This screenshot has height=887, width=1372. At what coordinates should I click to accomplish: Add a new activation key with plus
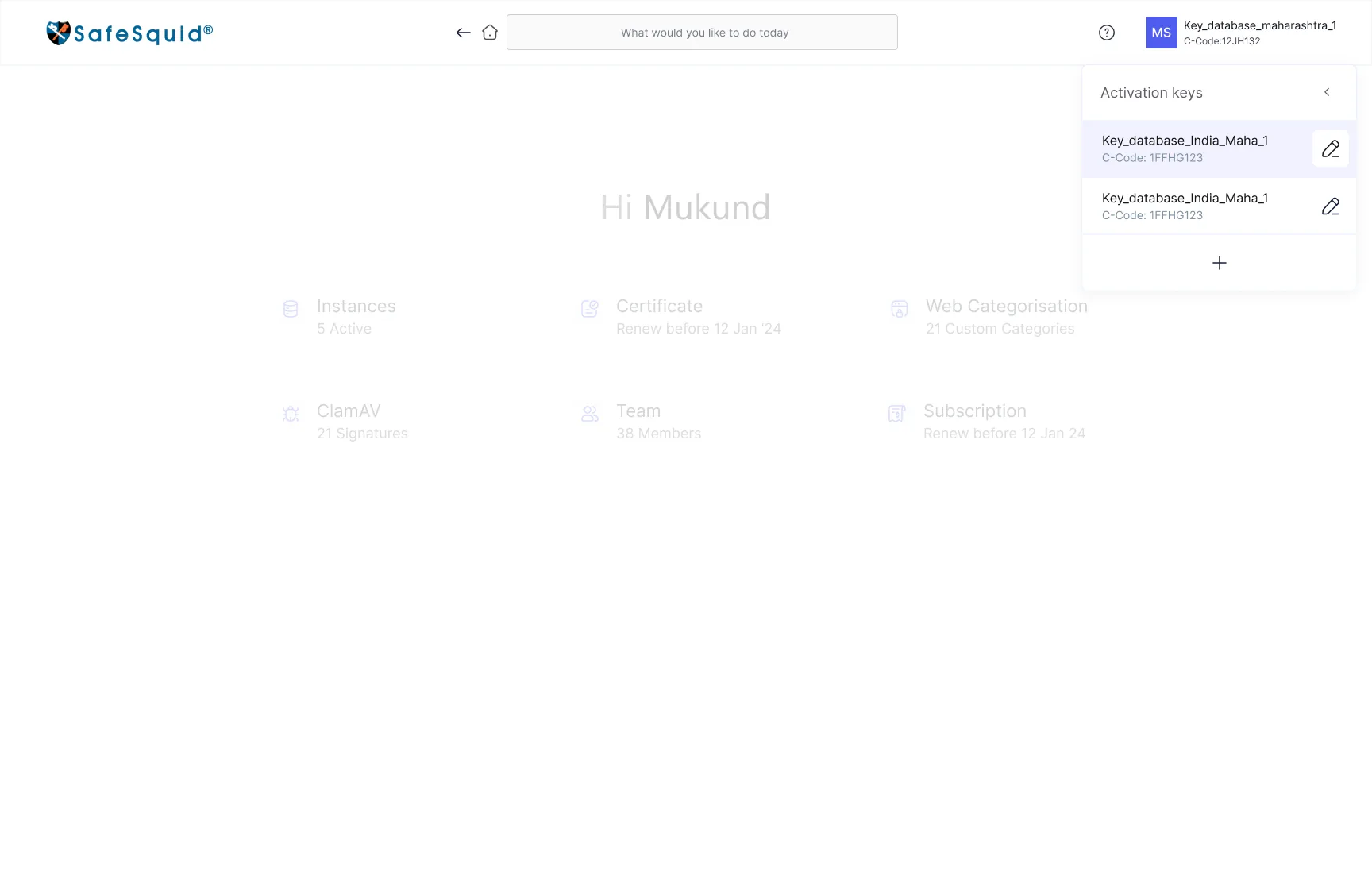click(1220, 263)
